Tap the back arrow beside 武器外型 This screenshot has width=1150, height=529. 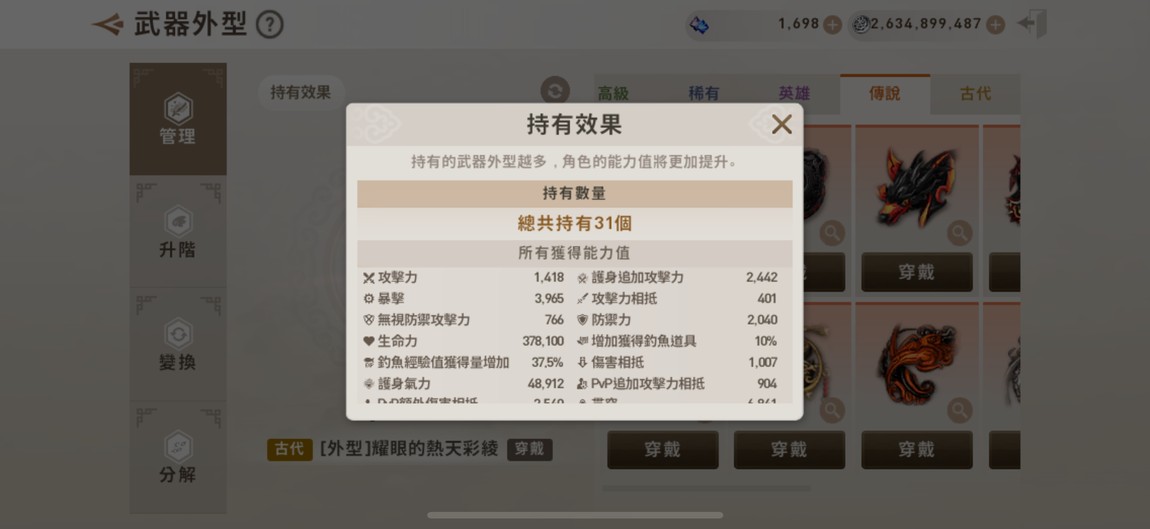[x=108, y=24]
